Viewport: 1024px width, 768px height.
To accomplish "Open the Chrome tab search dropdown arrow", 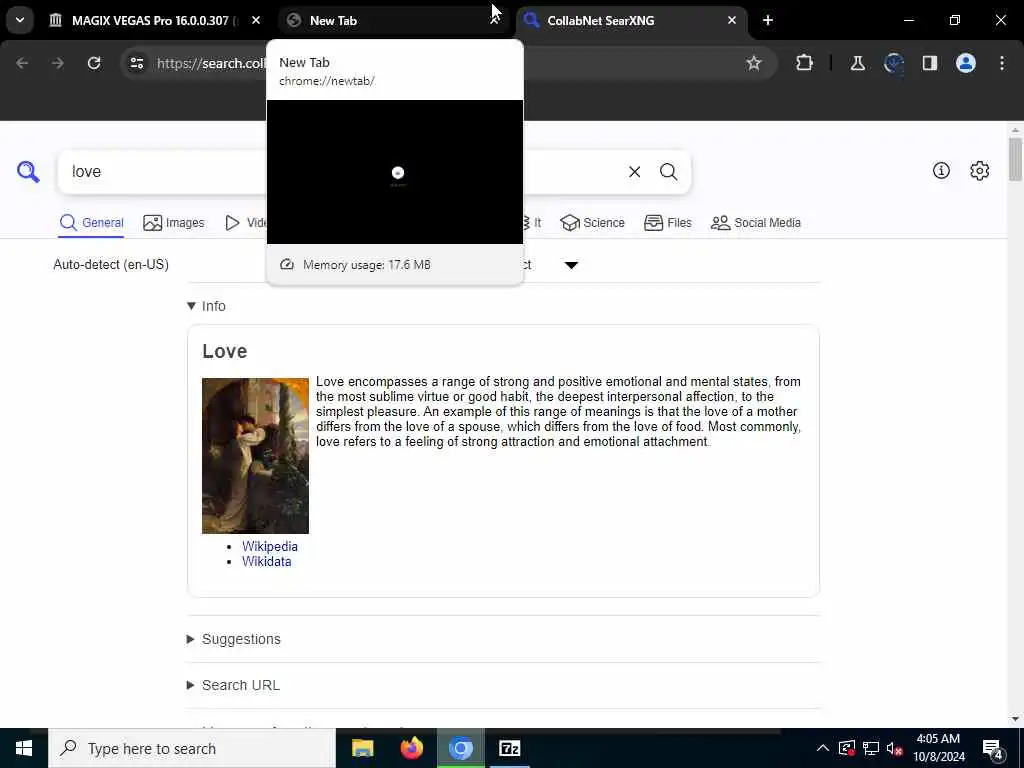I will click(x=20, y=20).
